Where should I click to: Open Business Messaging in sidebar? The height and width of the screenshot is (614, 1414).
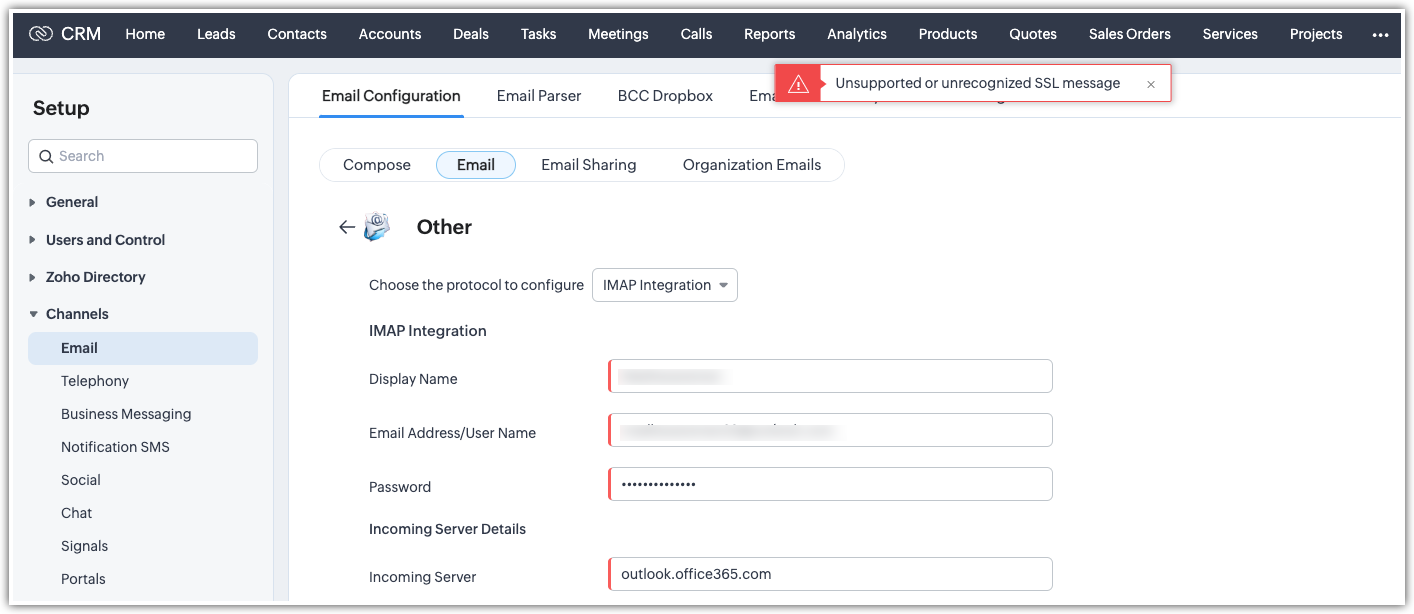(x=126, y=414)
